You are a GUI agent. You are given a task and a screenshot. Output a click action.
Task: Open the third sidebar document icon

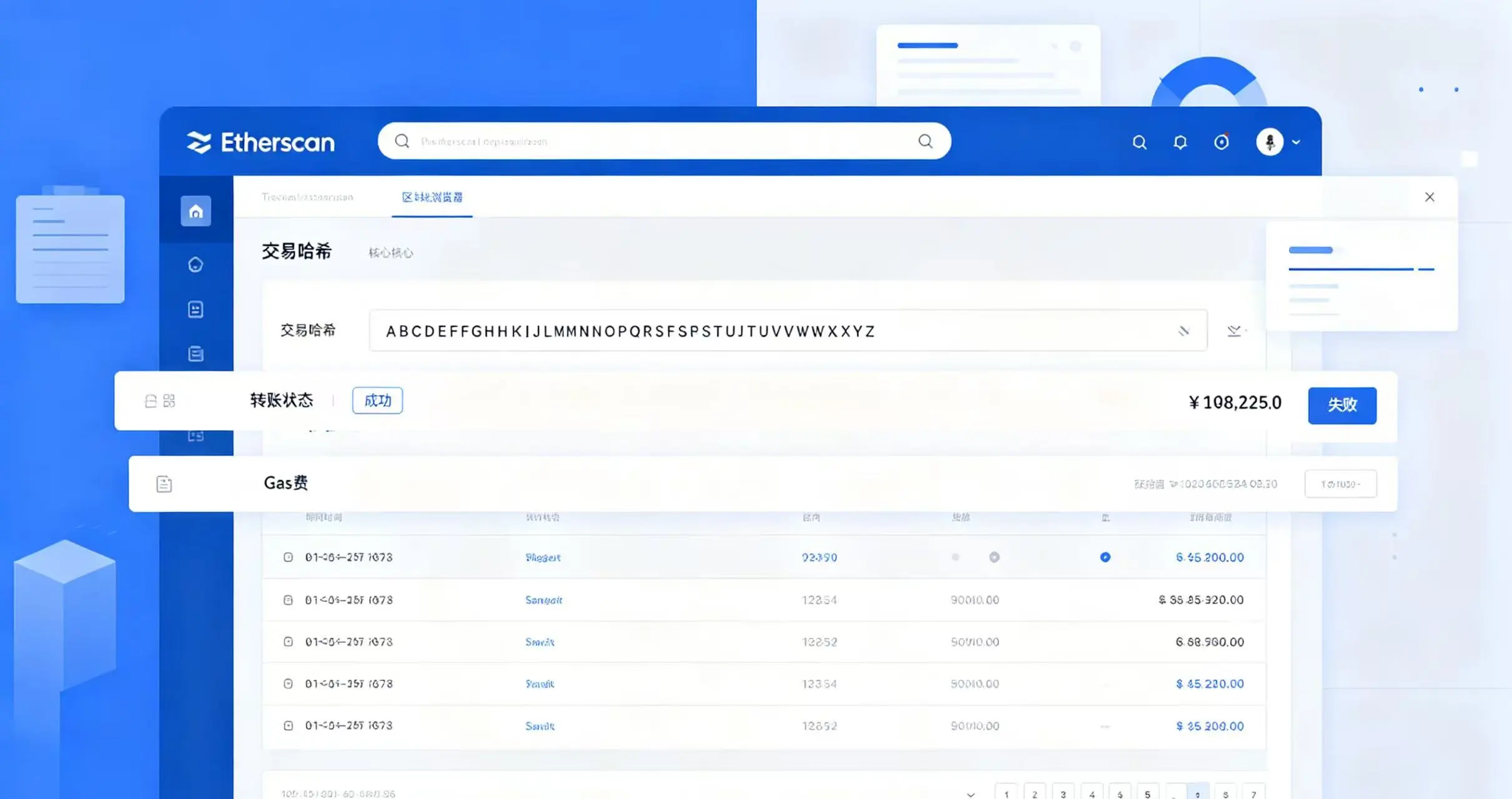pos(195,309)
